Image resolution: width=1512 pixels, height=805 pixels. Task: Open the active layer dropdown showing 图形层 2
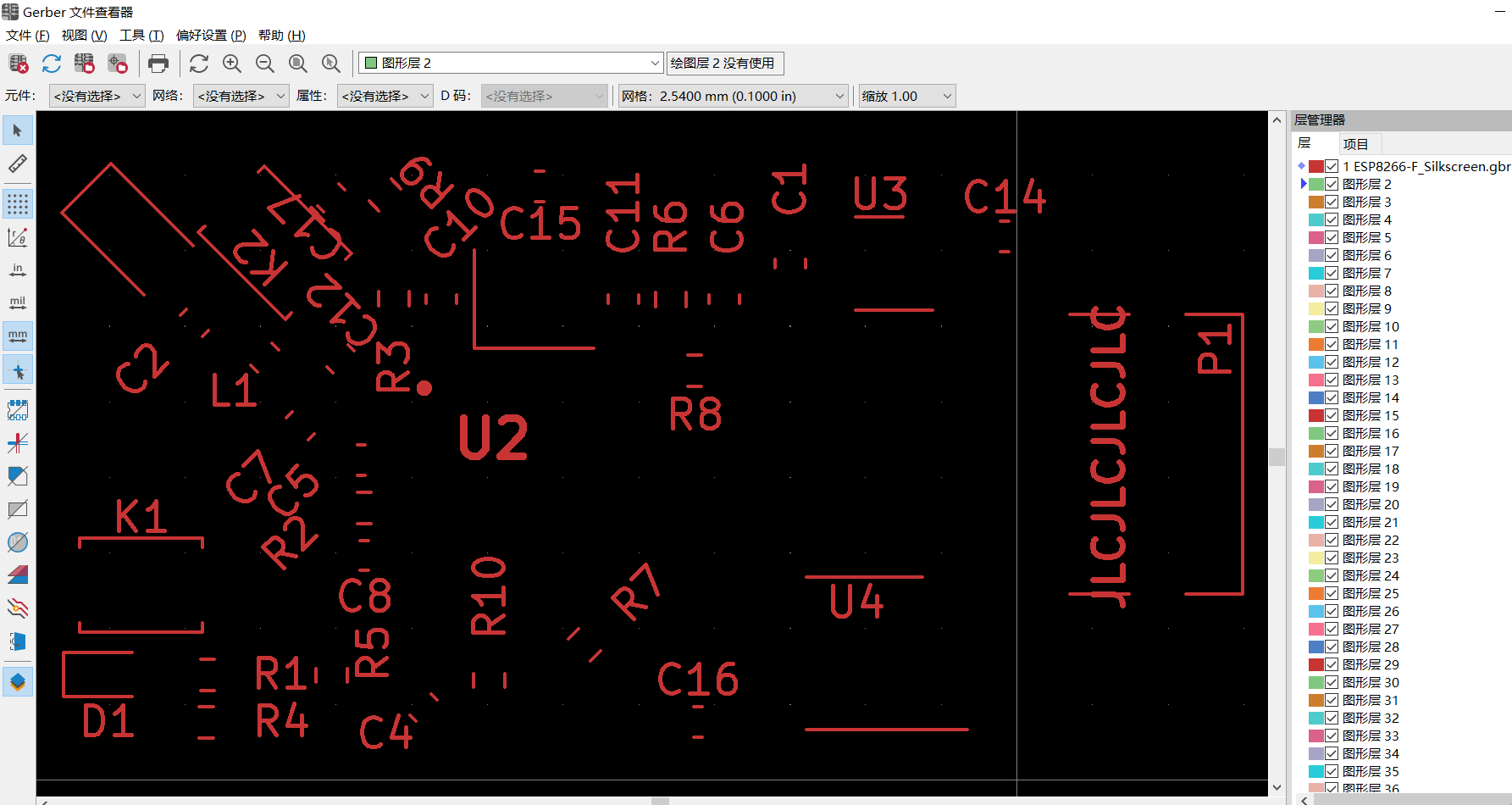point(653,62)
